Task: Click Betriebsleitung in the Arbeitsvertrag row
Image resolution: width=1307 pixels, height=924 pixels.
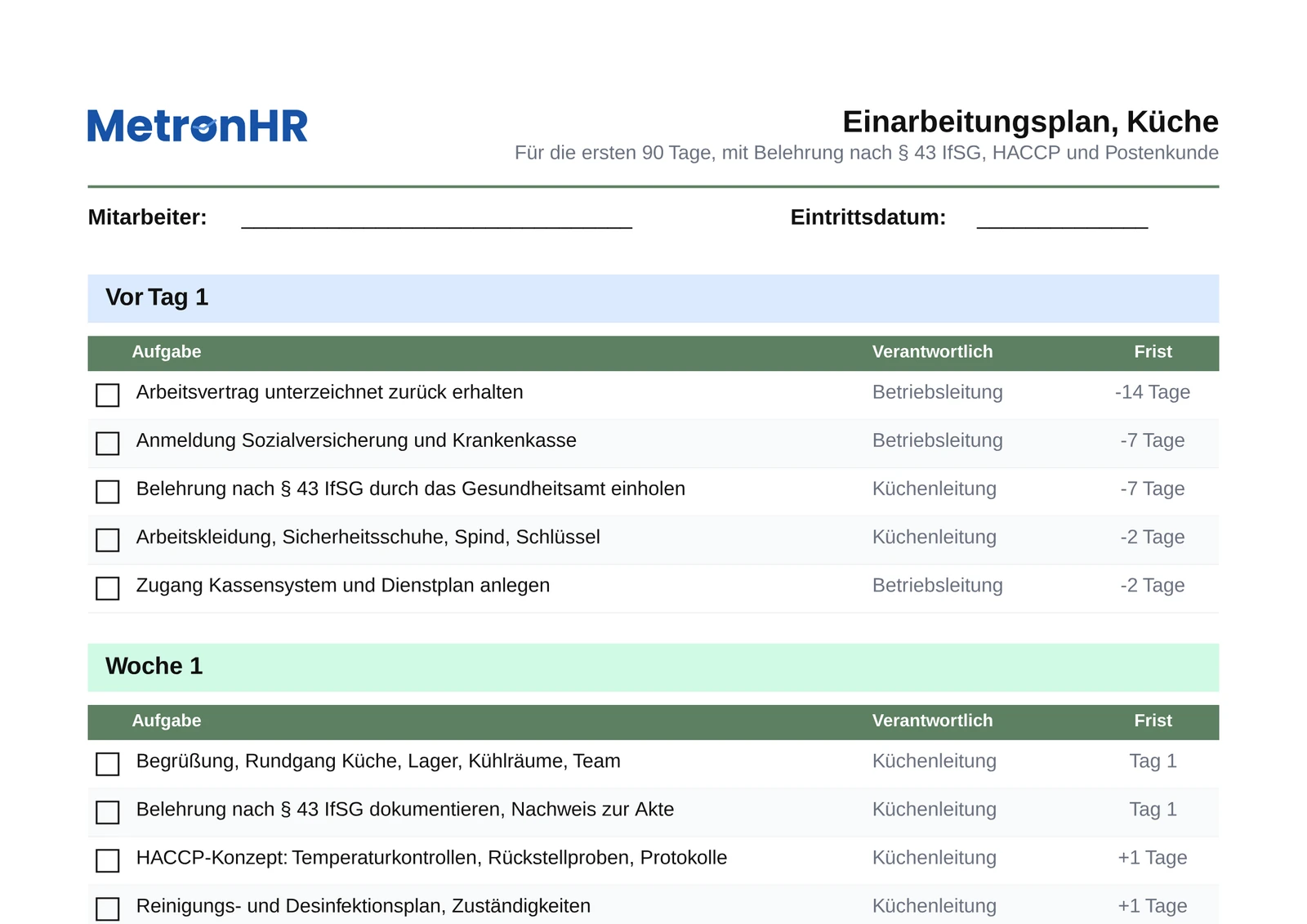Action: coord(938,393)
